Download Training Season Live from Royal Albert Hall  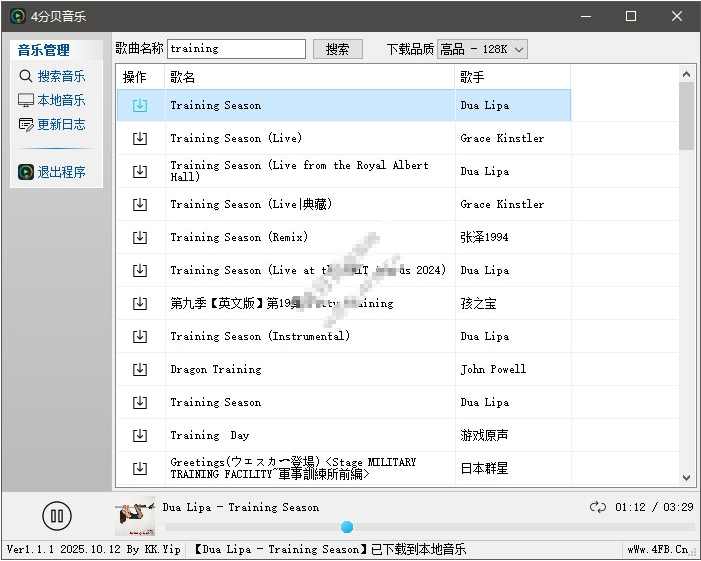(140, 171)
